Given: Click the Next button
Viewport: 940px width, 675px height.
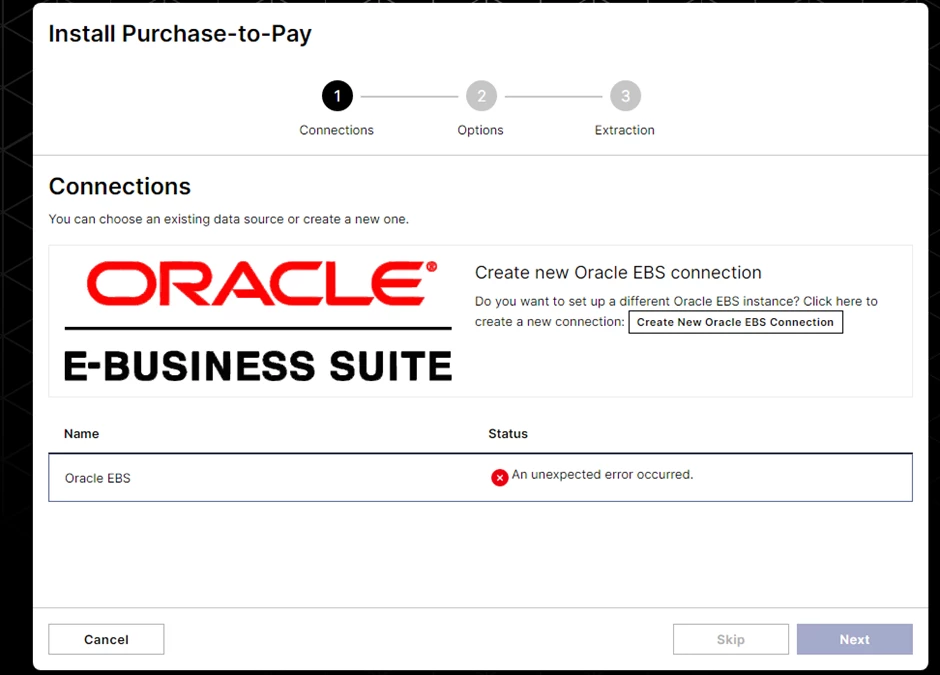Looking at the screenshot, I should click(x=854, y=639).
